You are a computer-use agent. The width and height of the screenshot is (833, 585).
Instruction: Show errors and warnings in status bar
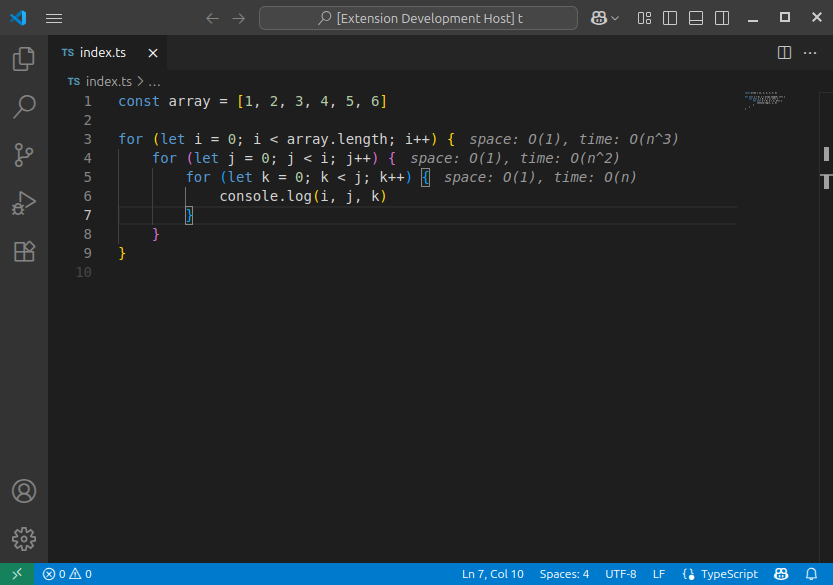[67, 574]
